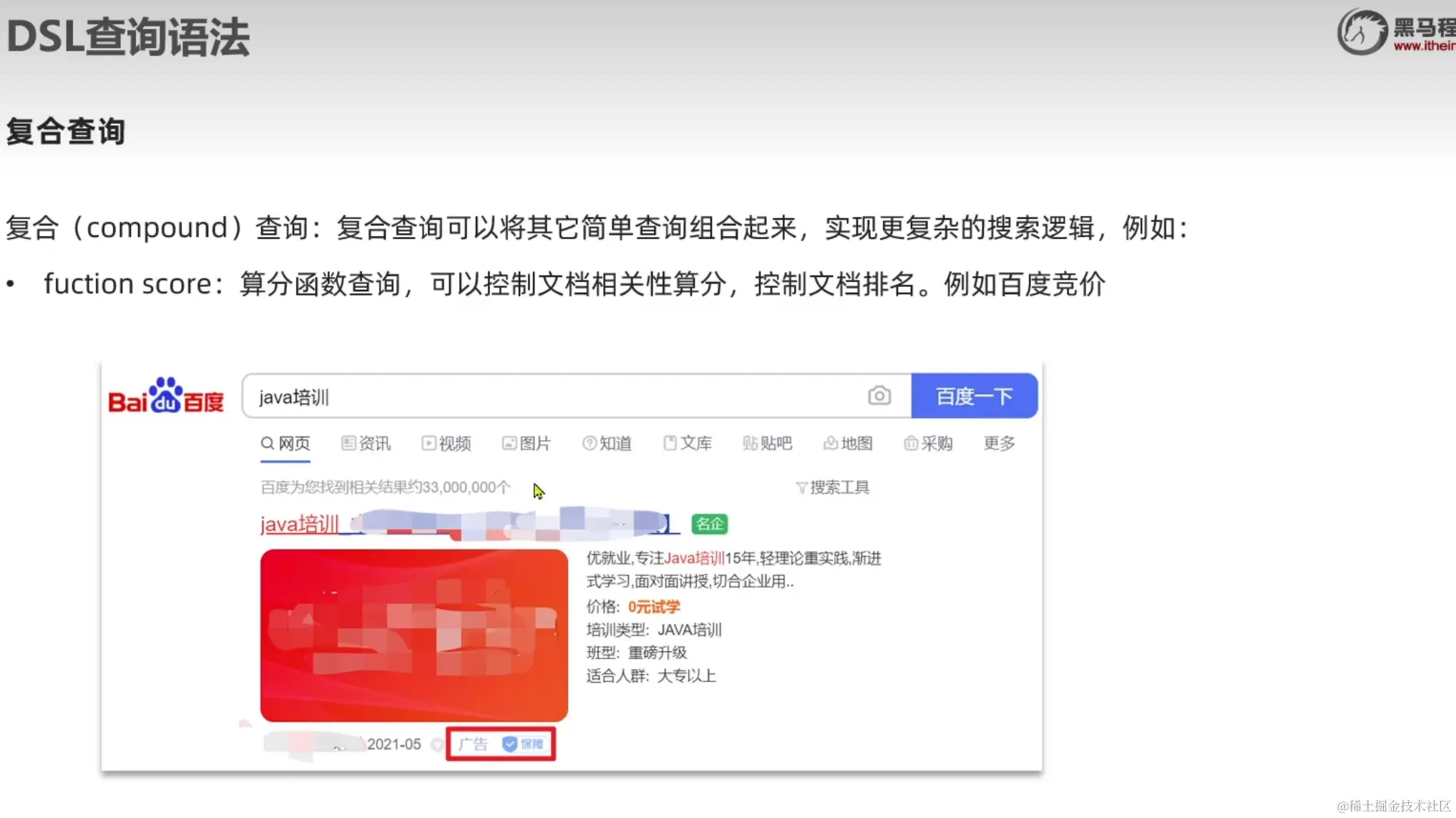Click the green 名企 badge

click(709, 524)
